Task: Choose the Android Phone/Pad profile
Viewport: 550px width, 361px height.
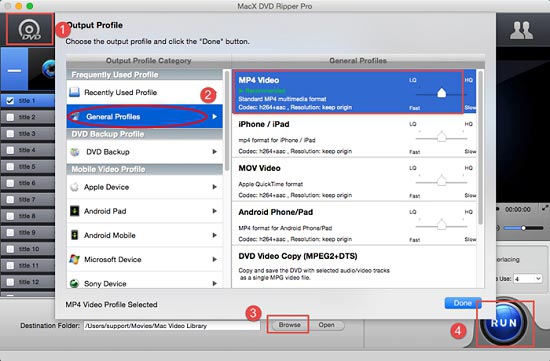Action: pyautogui.click(x=354, y=223)
